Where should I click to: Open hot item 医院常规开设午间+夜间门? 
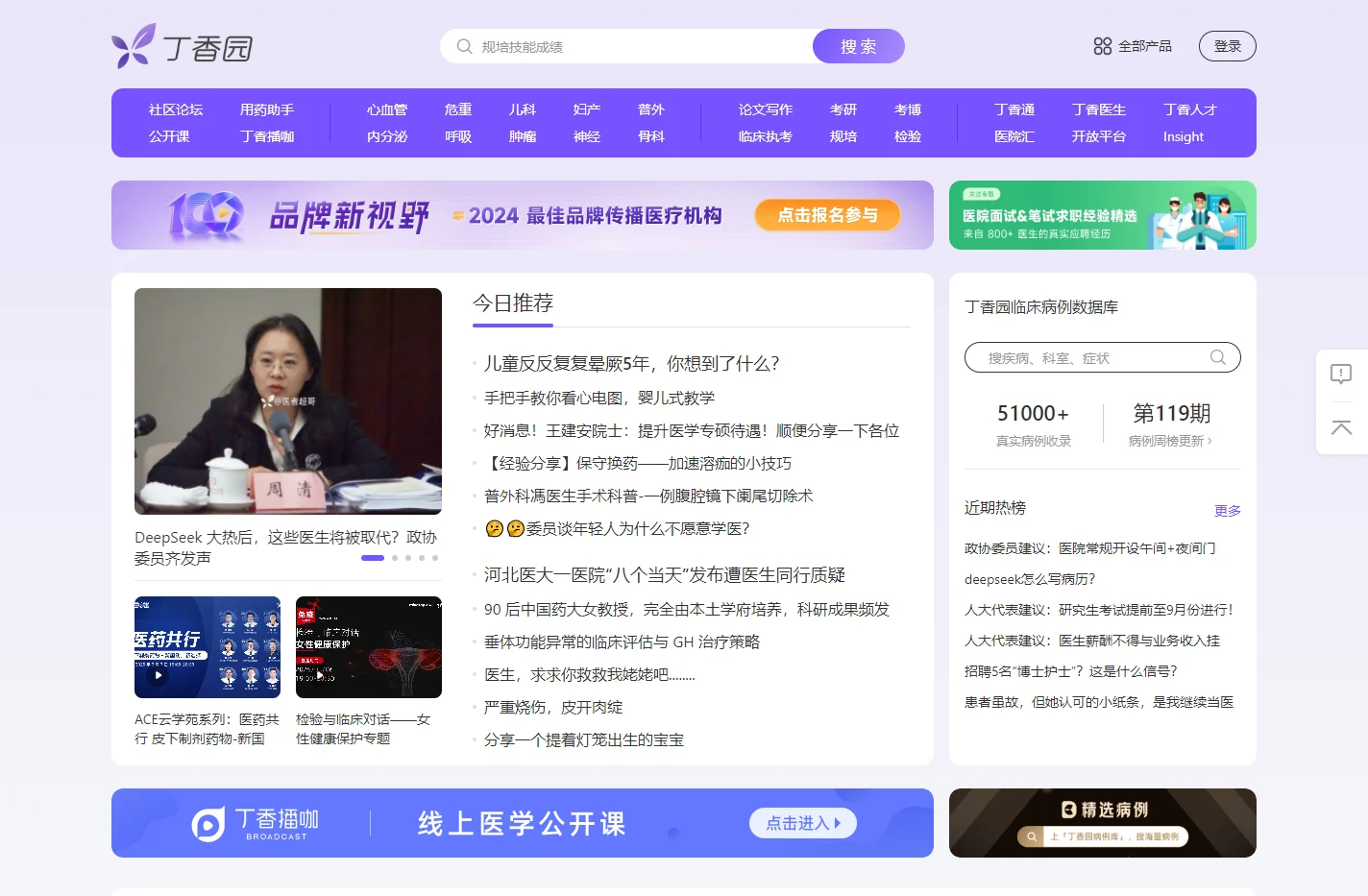(1090, 548)
